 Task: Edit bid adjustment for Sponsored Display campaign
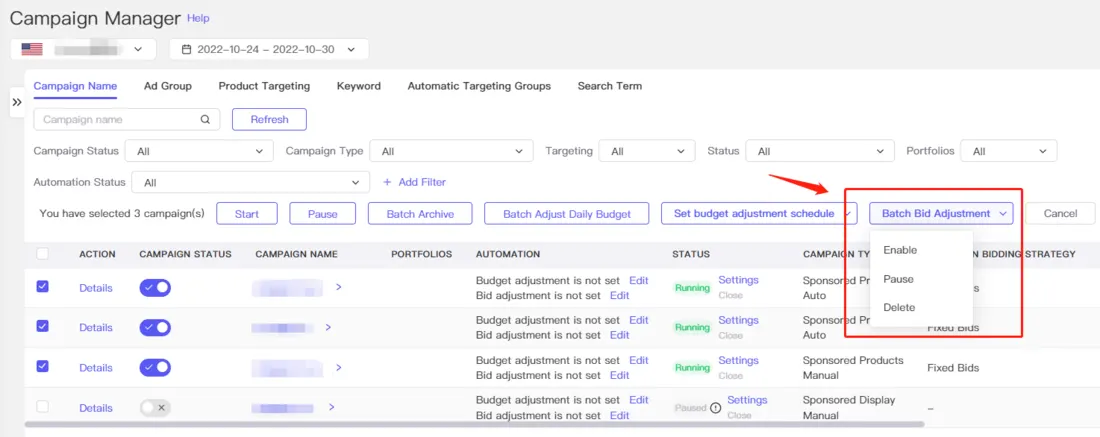pos(619,415)
